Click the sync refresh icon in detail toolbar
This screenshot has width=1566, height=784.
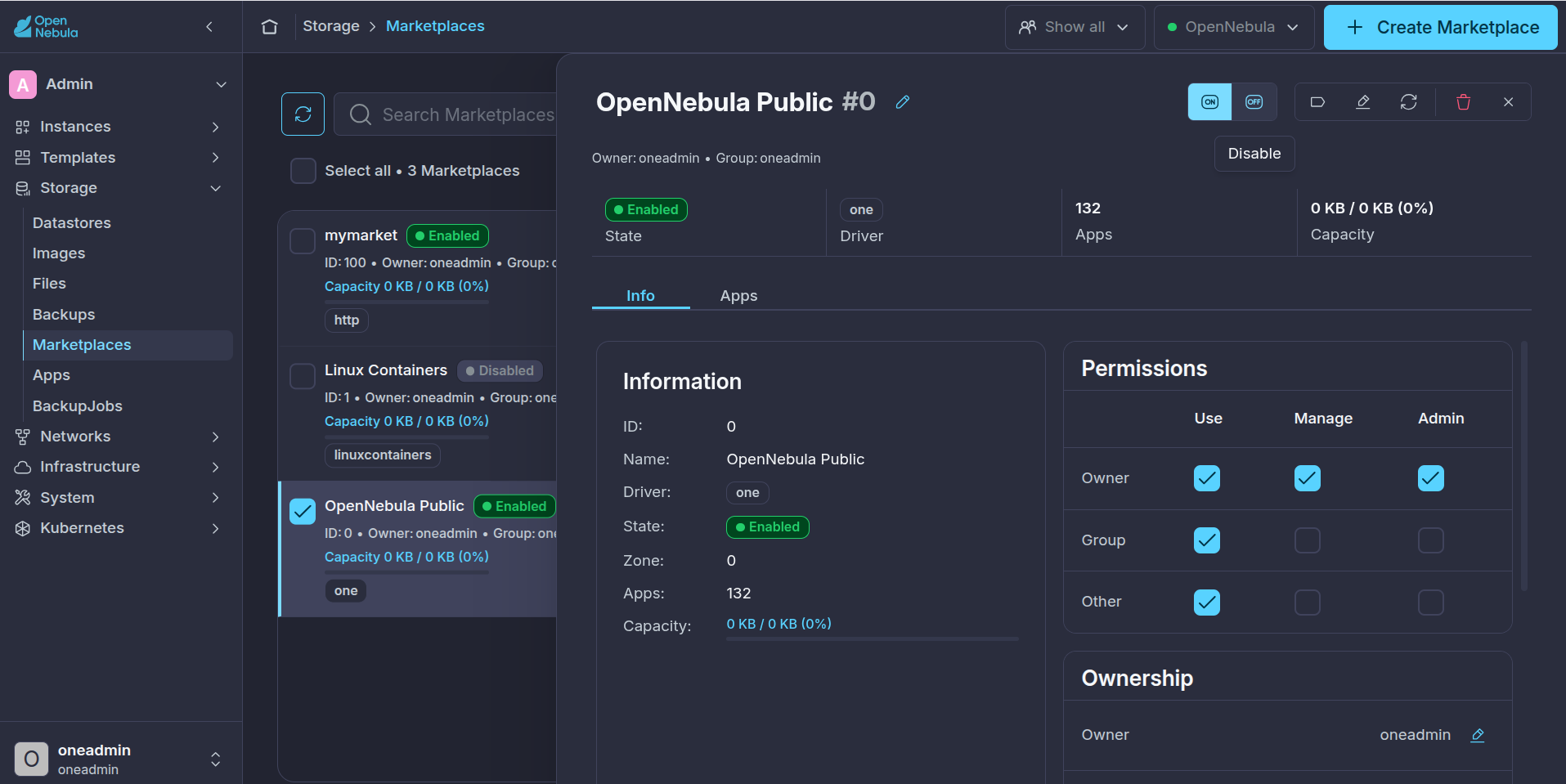coord(1408,102)
